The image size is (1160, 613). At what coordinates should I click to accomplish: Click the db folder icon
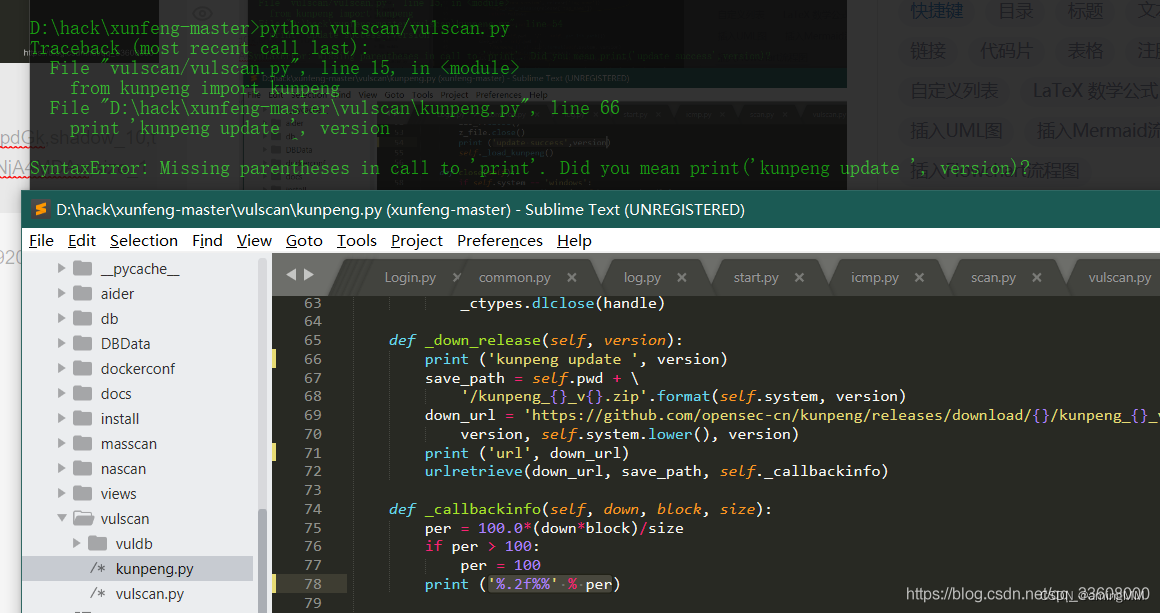point(83,319)
